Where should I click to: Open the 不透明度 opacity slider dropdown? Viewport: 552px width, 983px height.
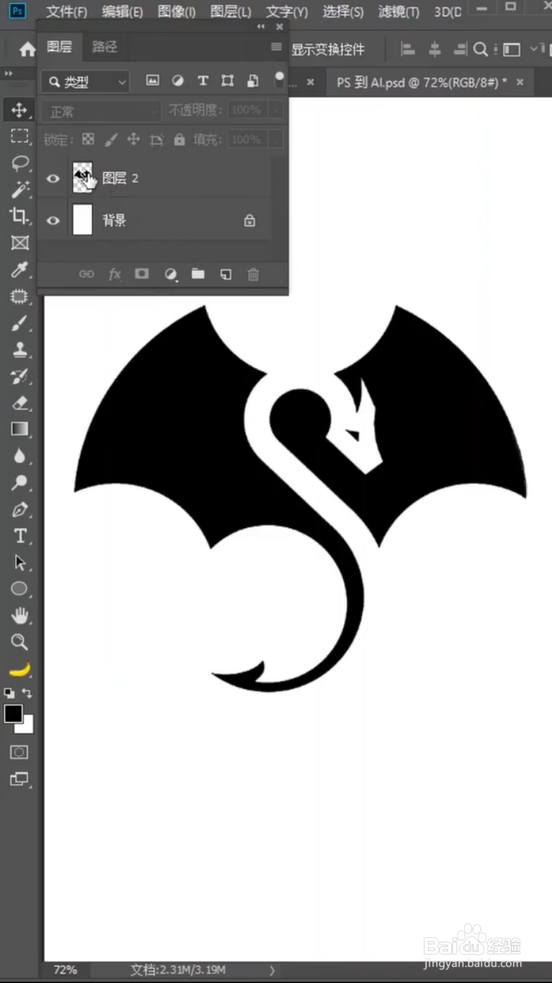275,110
